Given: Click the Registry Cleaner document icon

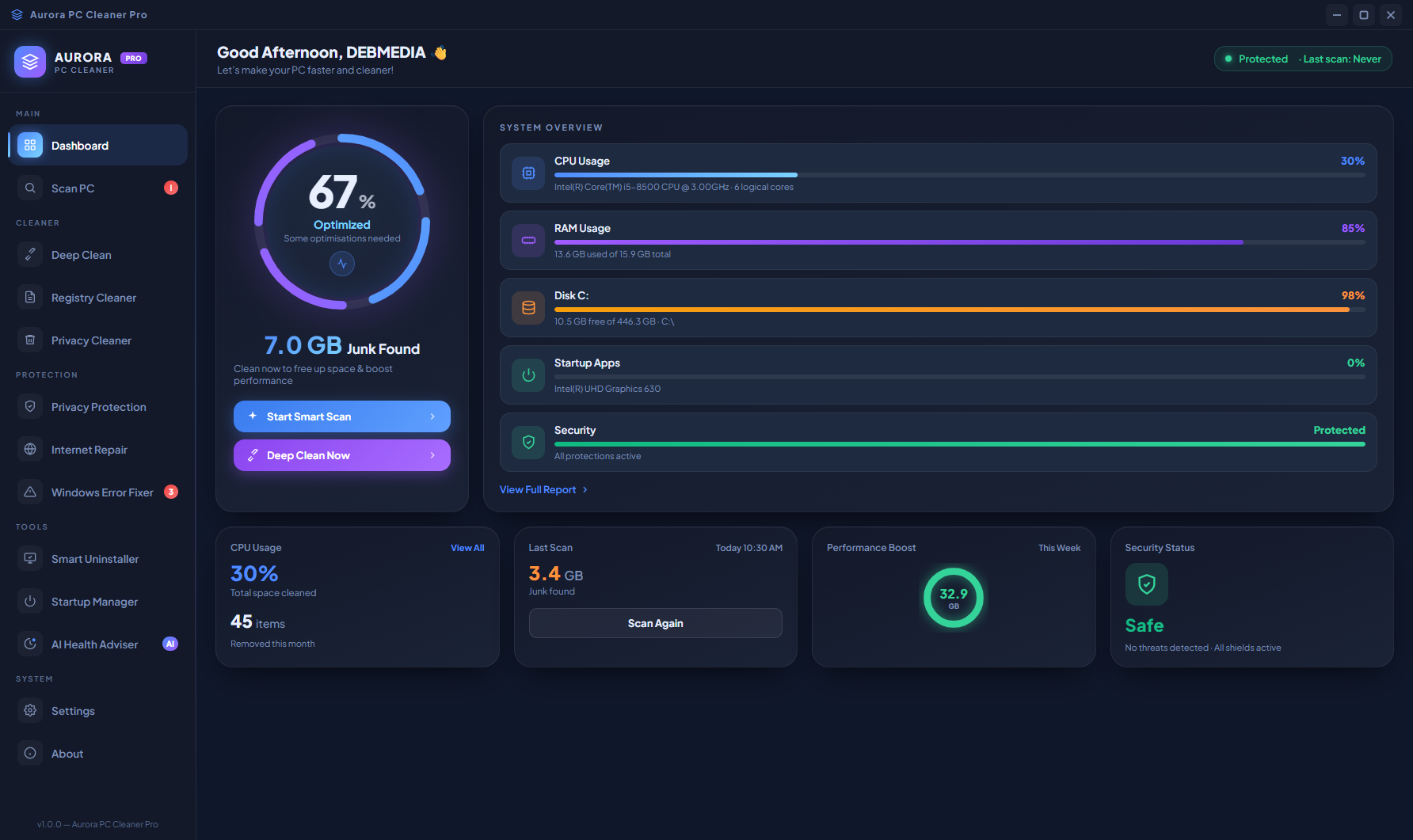Looking at the screenshot, I should (x=30, y=298).
